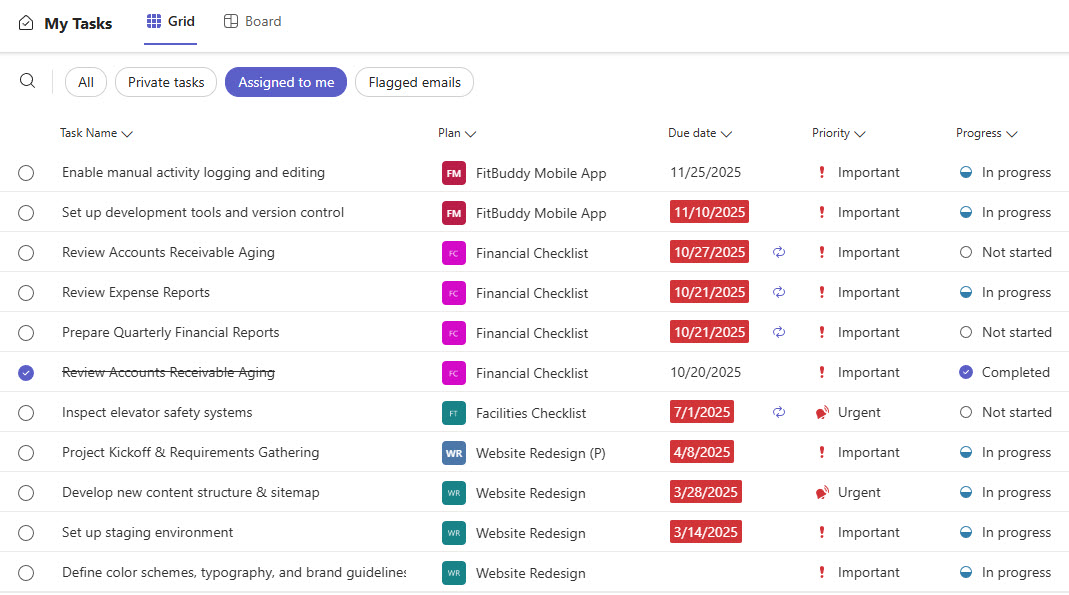Click overdue 3/28/2025 due date badge
This screenshot has height=595, width=1069.
pos(706,492)
